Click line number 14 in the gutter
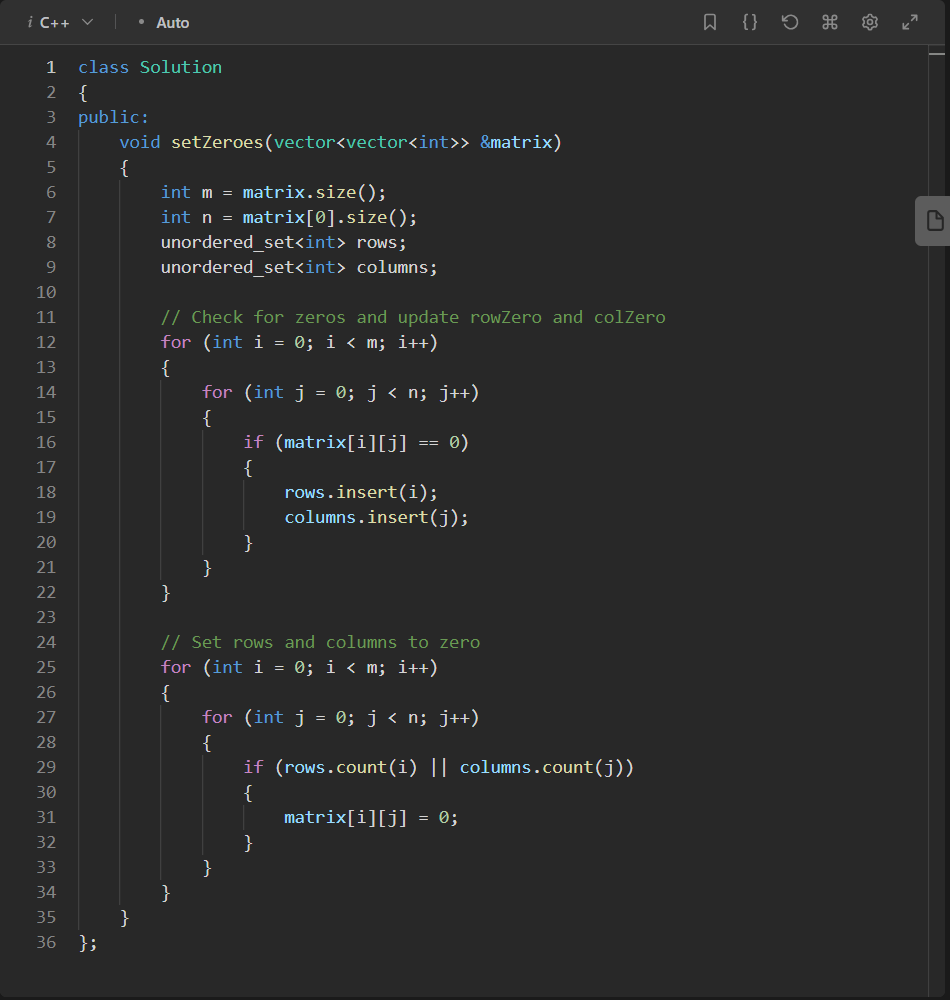This screenshot has width=950, height=1000. pyautogui.click(x=46, y=392)
